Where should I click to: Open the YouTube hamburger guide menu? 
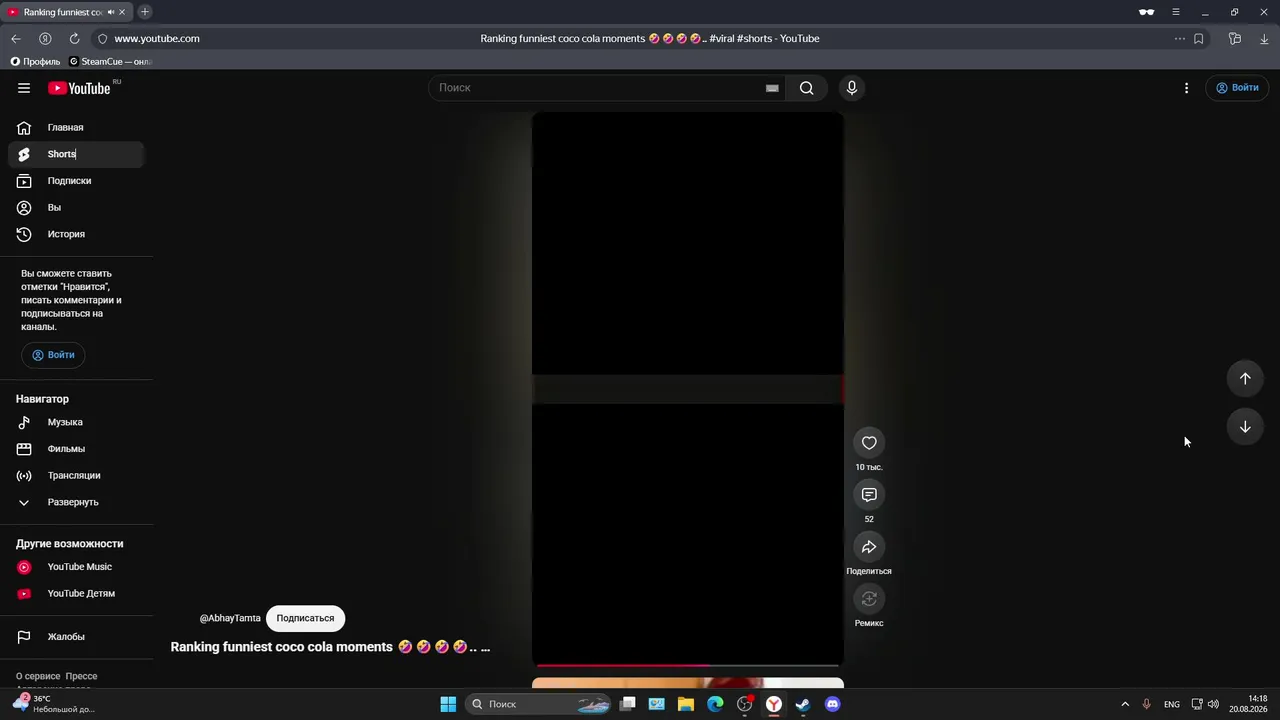click(24, 88)
